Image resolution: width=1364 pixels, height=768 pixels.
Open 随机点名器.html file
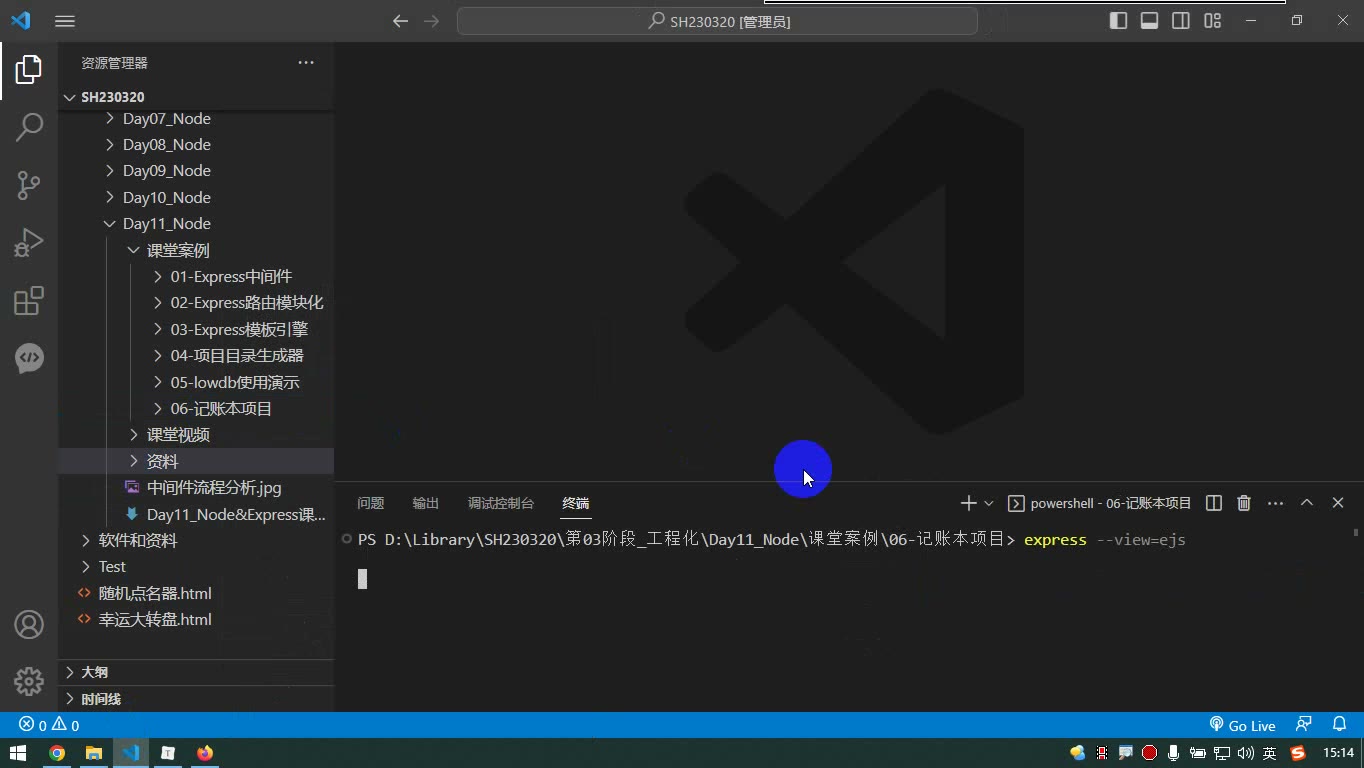pos(155,593)
